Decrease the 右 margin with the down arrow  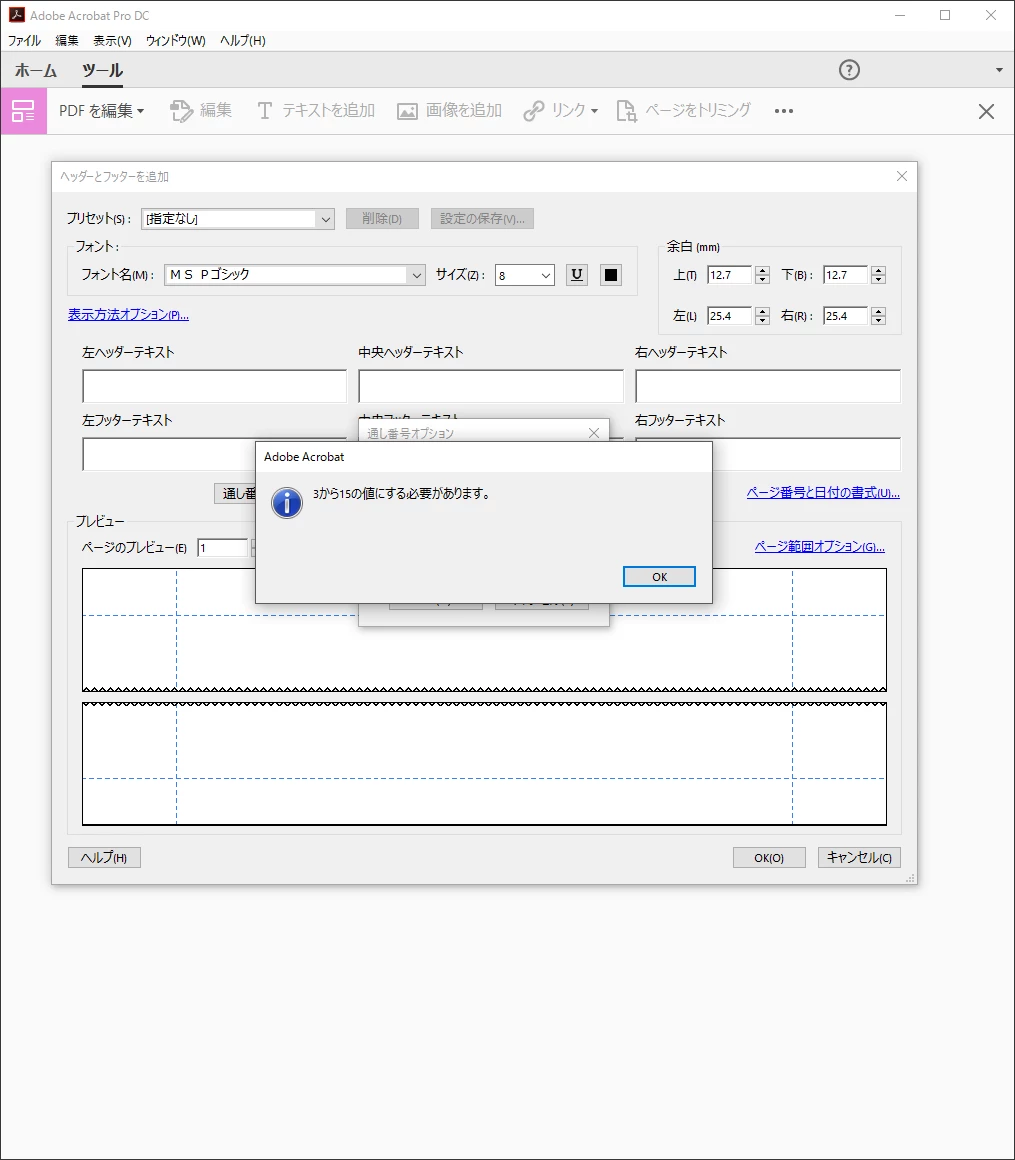[x=878, y=320]
